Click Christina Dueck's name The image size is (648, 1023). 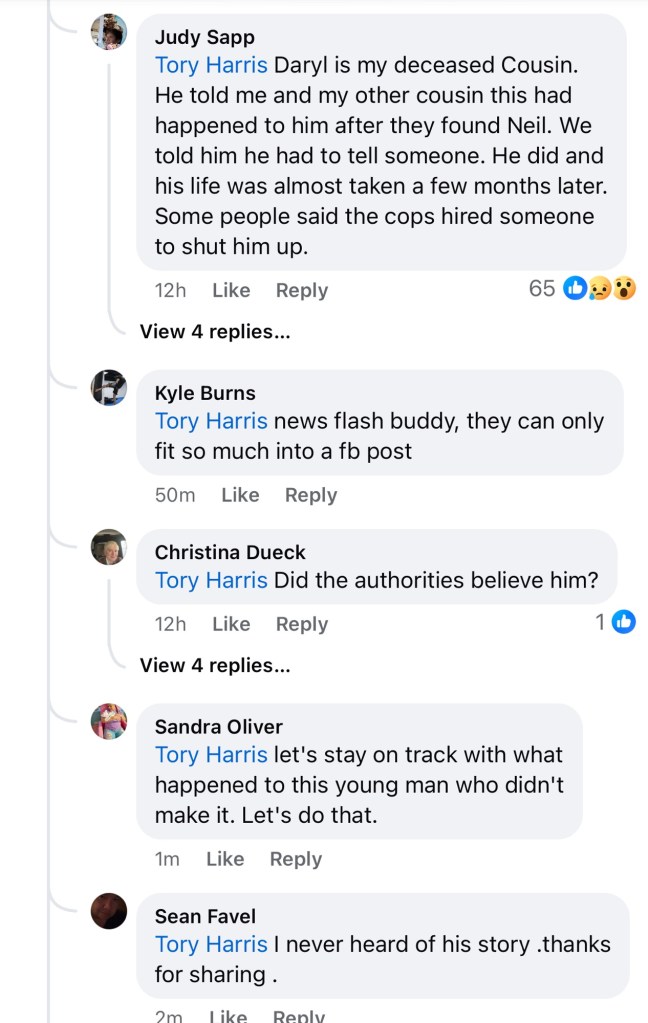pyautogui.click(x=230, y=552)
